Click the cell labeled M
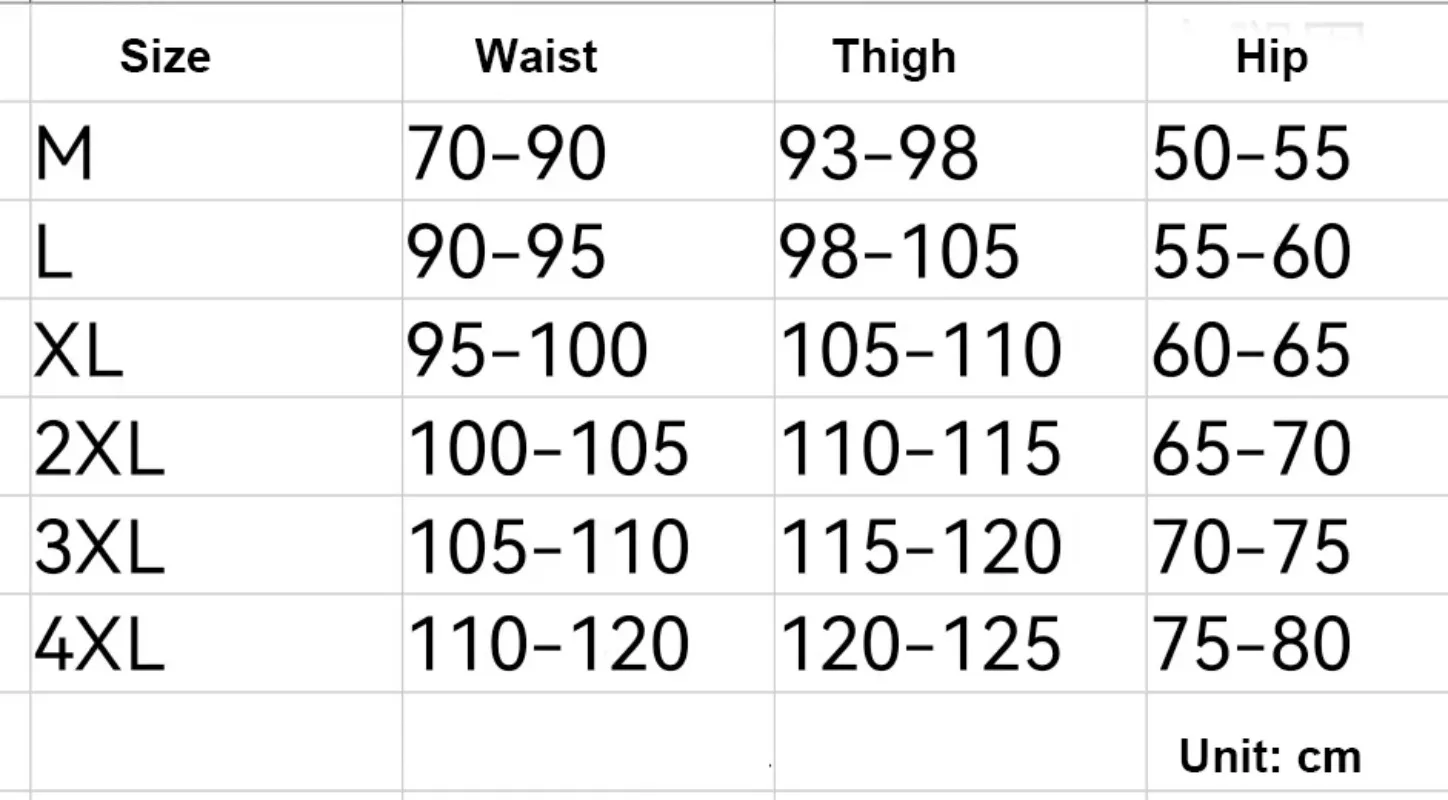The image size is (1448, 800). 216,151
